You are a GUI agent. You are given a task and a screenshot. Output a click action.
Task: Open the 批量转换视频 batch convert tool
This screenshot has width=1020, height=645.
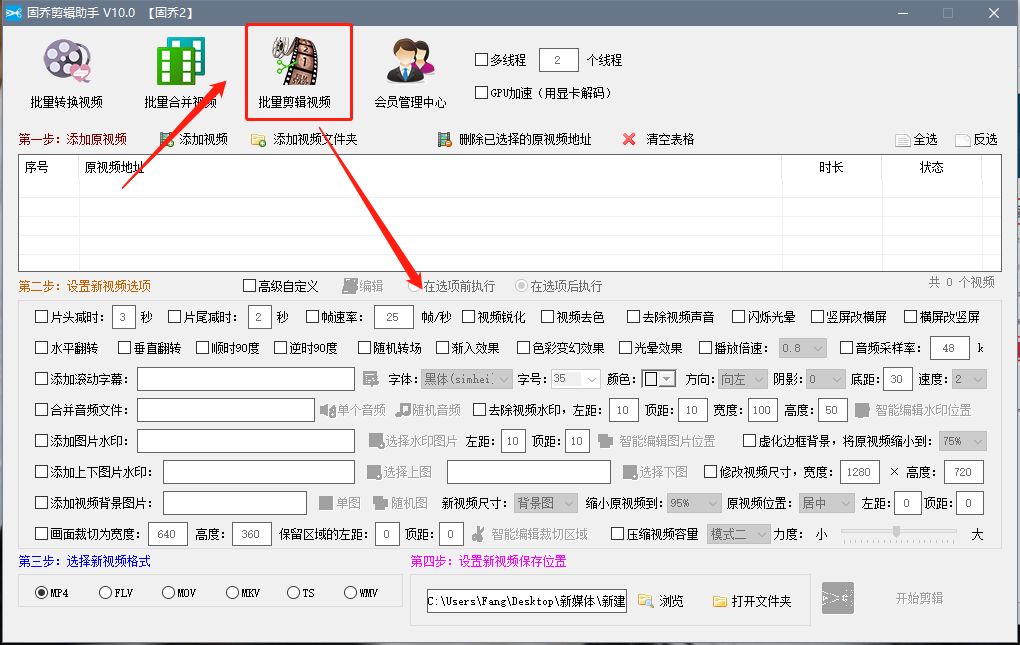click(x=66, y=70)
